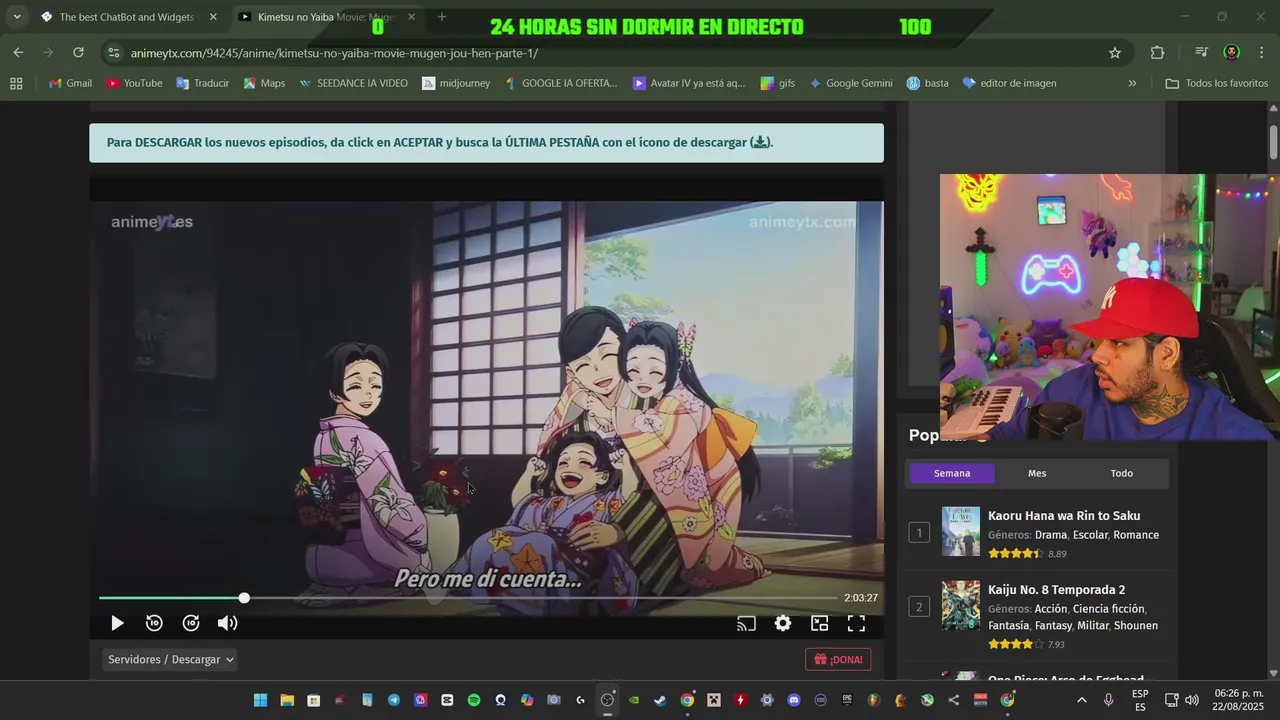Image resolution: width=1280 pixels, height=720 pixels.
Task: Click the microphone tray icon
Action: (x=1108, y=700)
